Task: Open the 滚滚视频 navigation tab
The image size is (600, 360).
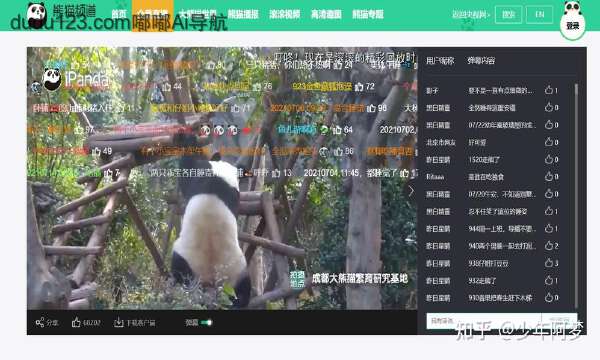Action: pos(285,15)
